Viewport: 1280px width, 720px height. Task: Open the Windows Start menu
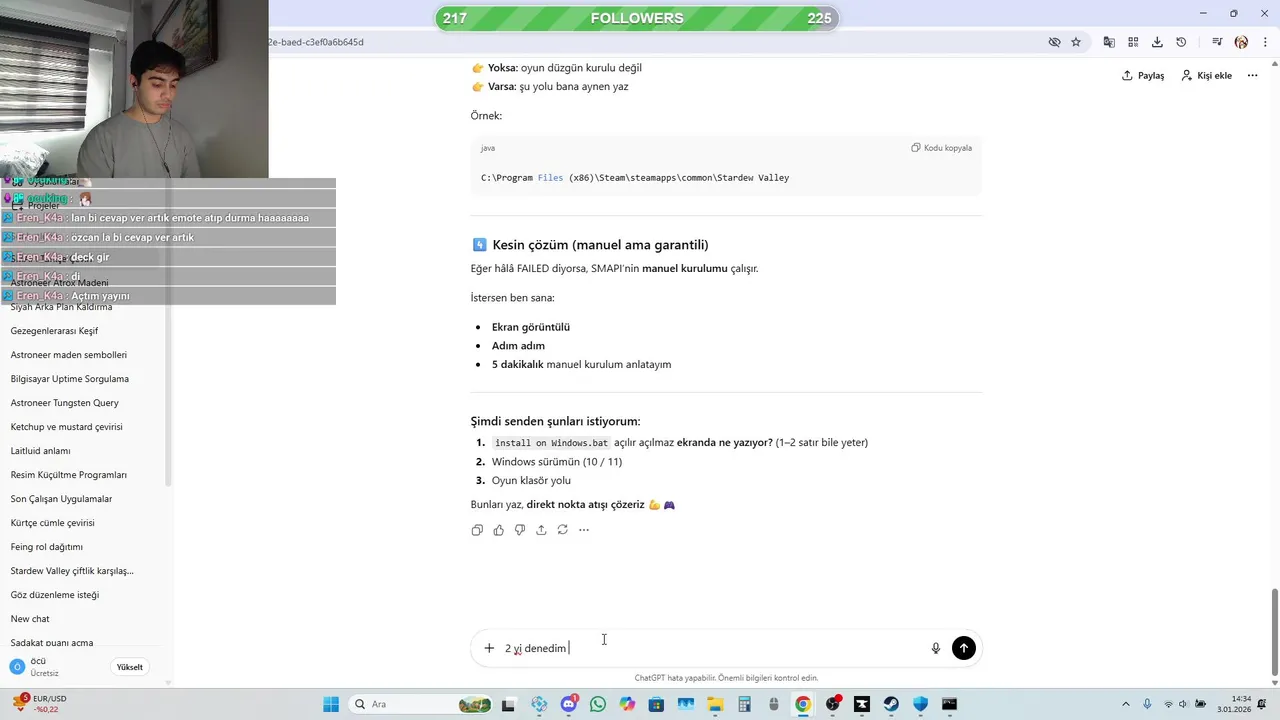(x=330, y=704)
